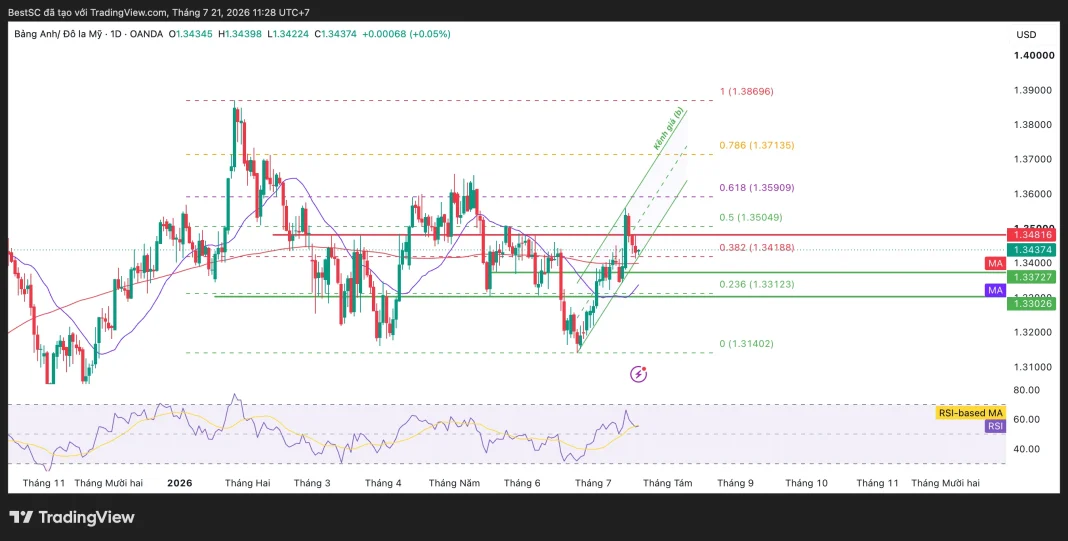
Task: Click the RSI-based MA label
Action: coord(970,413)
